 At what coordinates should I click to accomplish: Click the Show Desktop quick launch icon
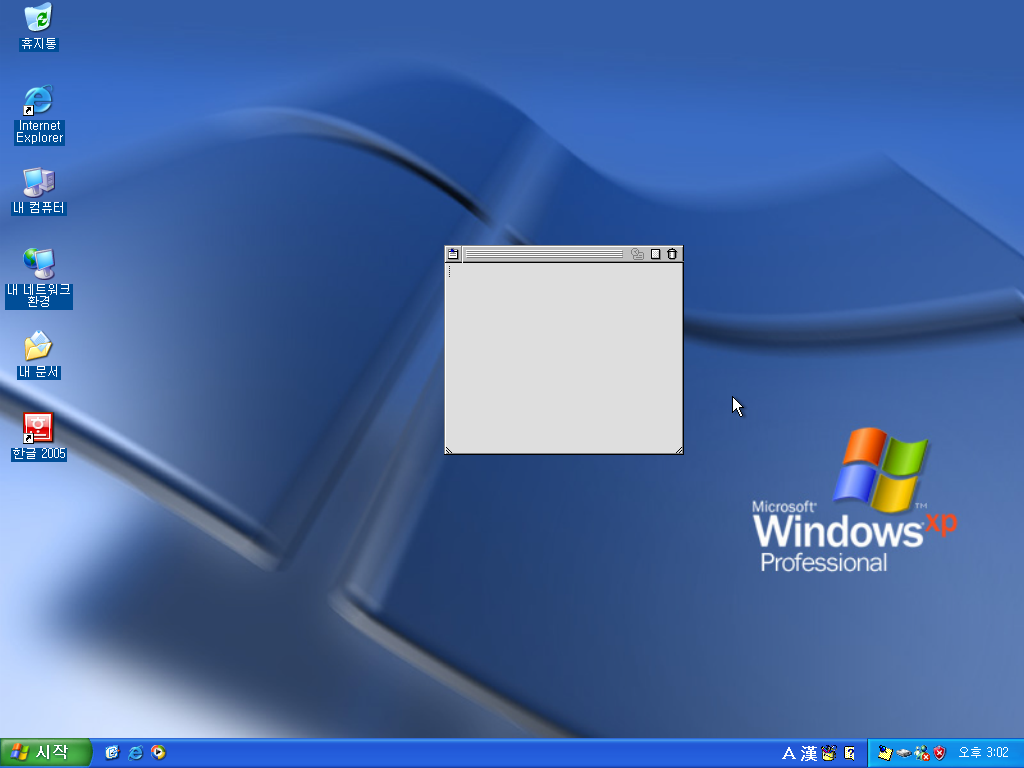[112, 753]
